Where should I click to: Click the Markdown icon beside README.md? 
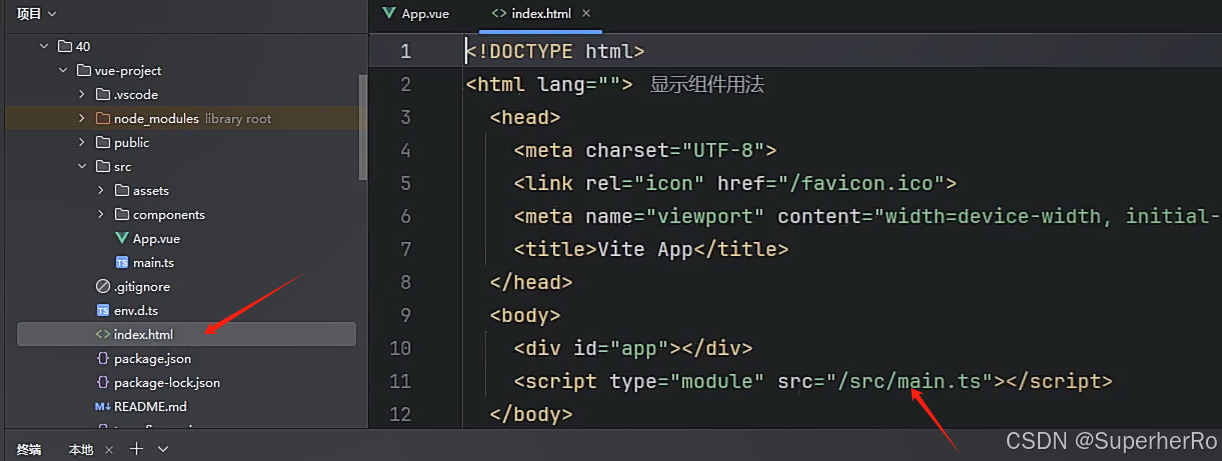(103, 406)
